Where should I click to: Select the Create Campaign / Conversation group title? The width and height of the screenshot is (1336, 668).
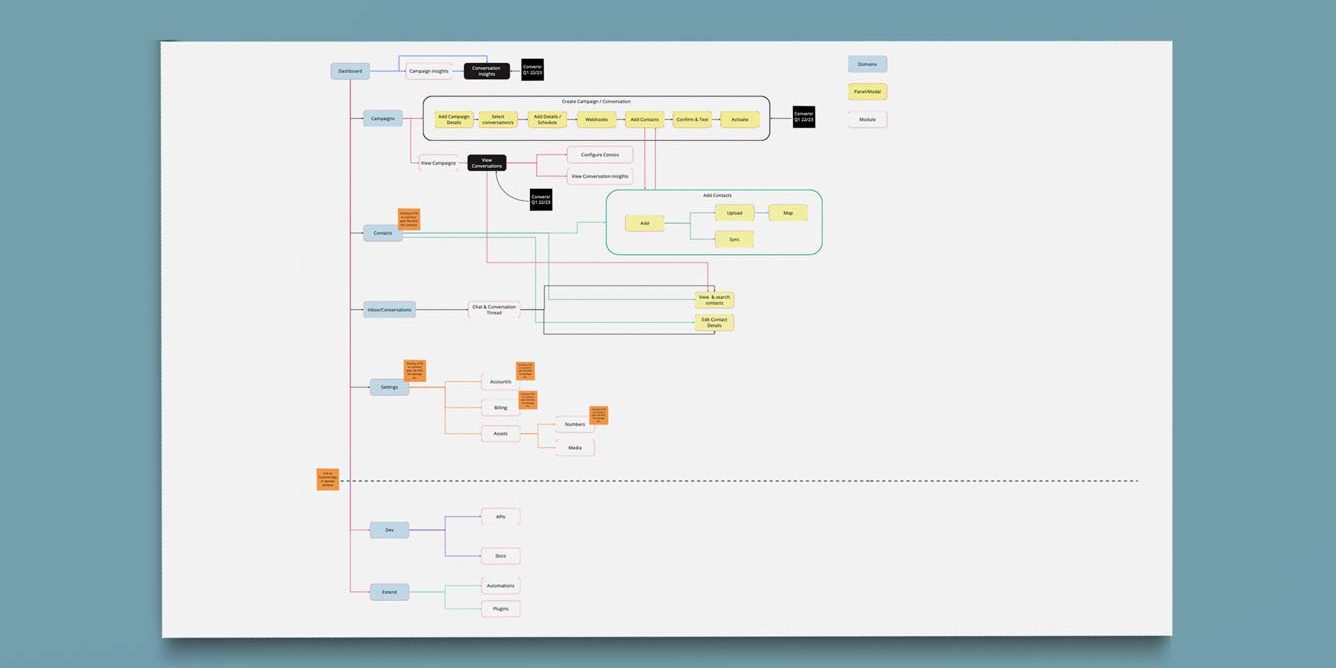tap(596, 101)
